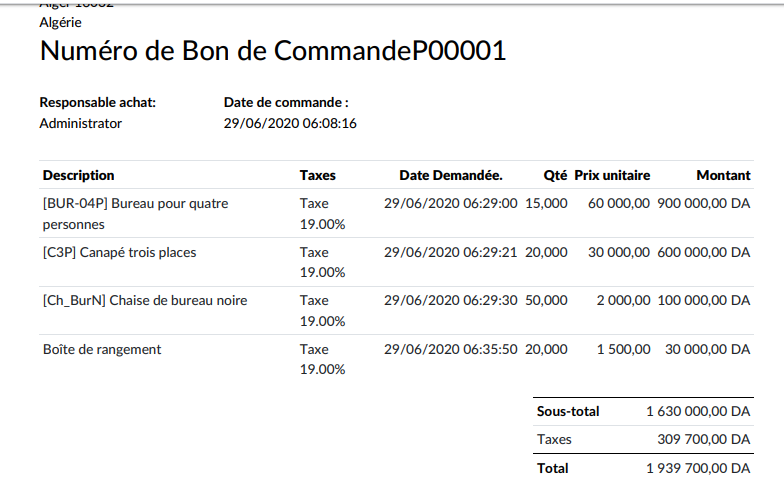Click the Prix unitaire column header

click(612, 175)
